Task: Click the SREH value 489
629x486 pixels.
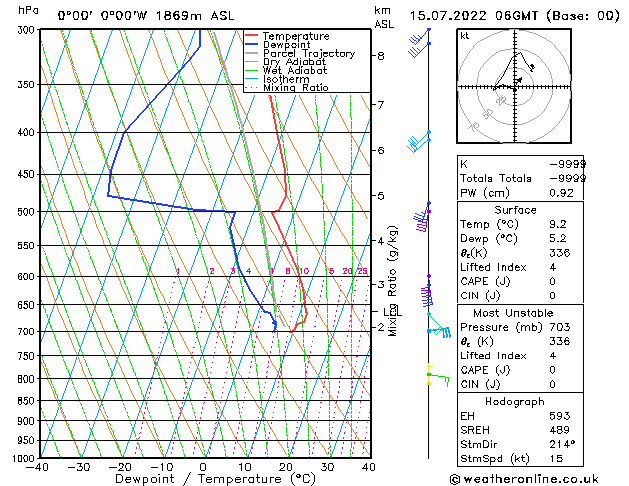Action: click(x=560, y=430)
